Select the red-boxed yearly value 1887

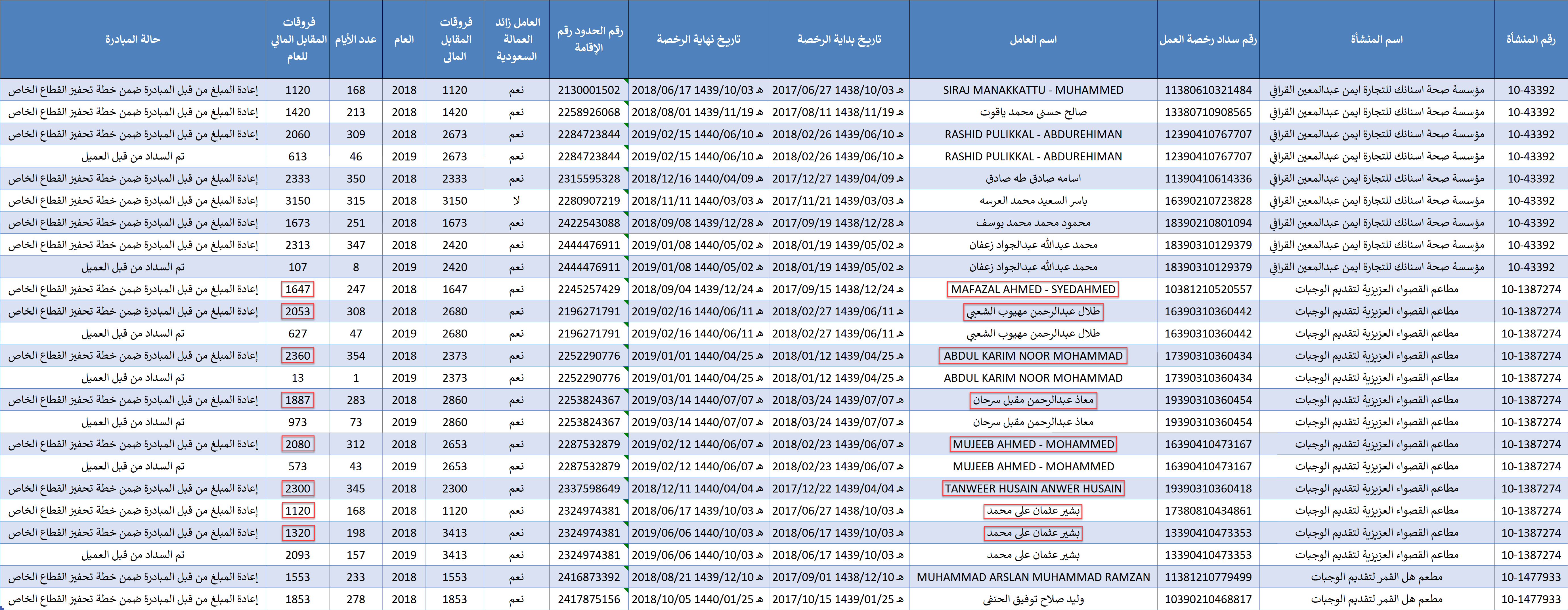coord(298,400)
